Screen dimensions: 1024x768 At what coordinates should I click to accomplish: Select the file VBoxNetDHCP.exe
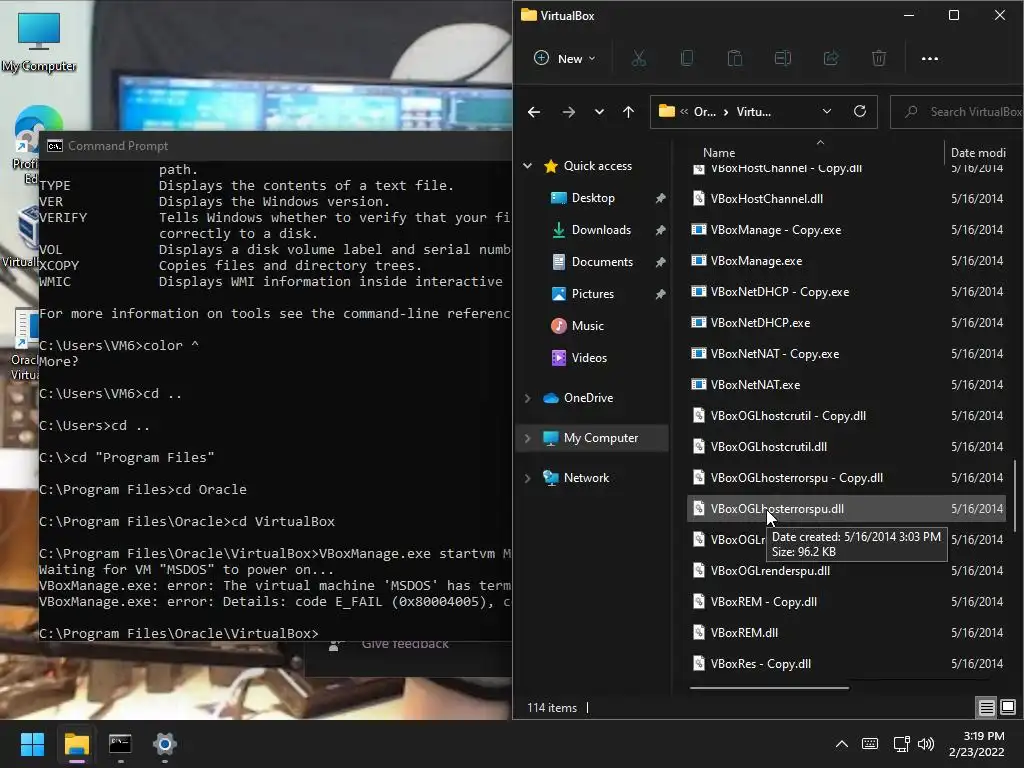tap(760, 323)
